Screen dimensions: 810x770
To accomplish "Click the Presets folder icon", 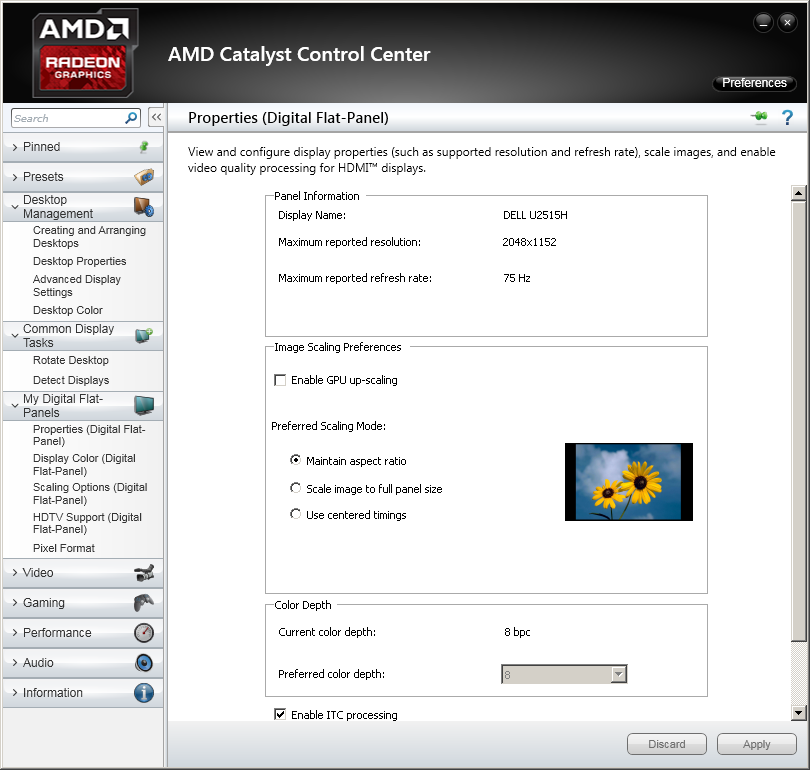I will point(144,177).
